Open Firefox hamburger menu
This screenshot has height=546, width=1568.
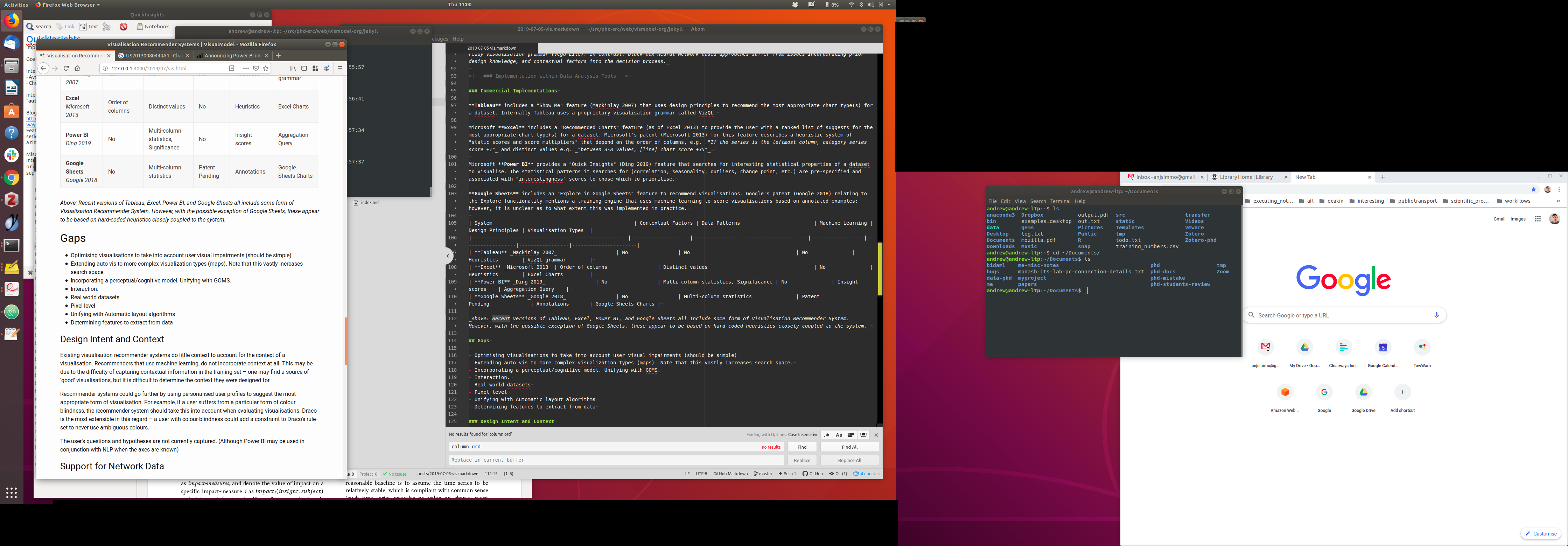(339, 68)
